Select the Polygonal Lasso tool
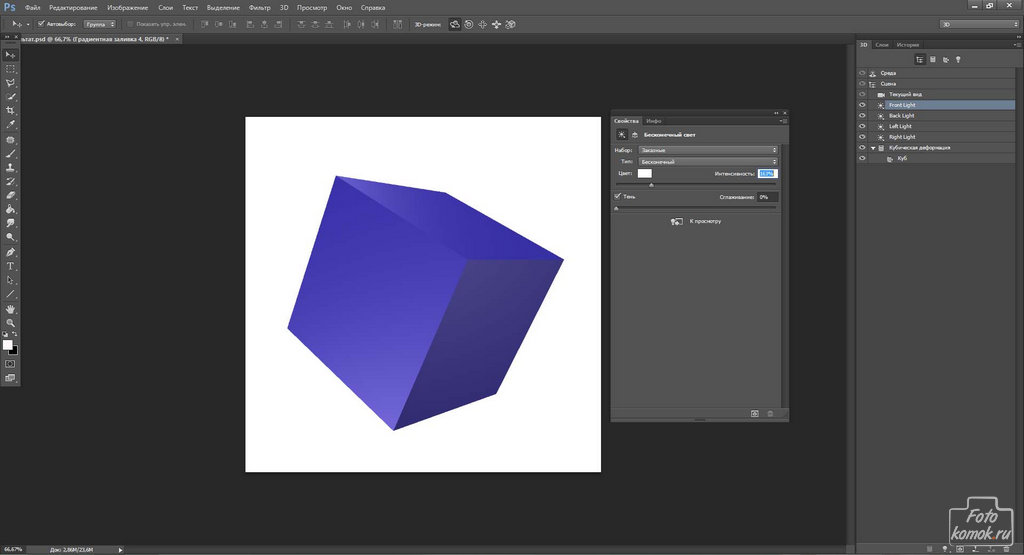Image resolution: width=1024 pixels, height=555 pixels. [x=11, y=83]
